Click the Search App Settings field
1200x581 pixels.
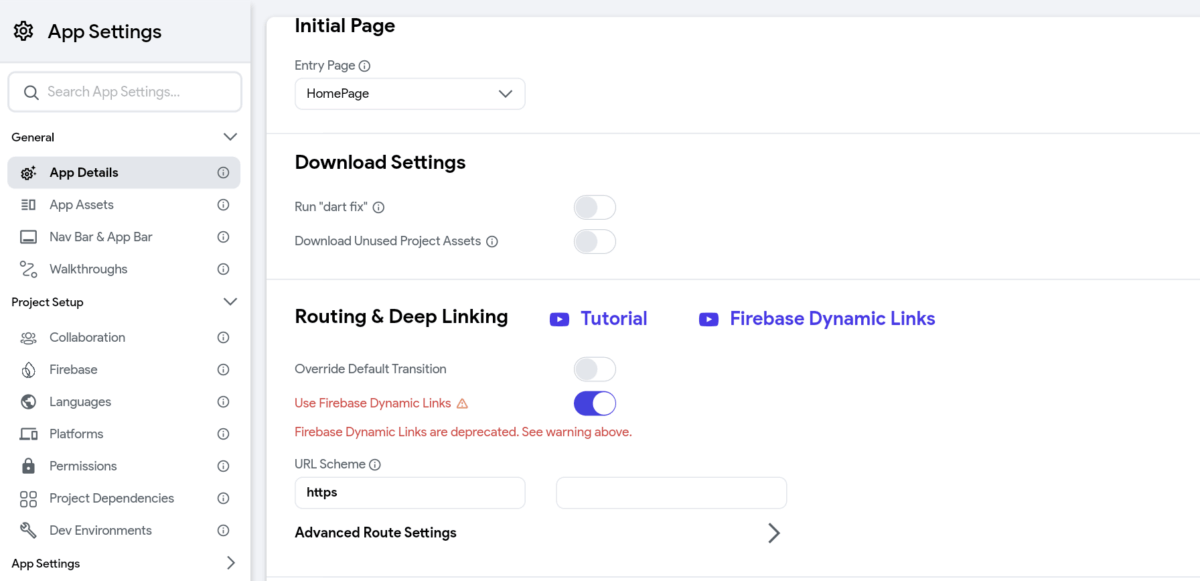coord(125,92)
